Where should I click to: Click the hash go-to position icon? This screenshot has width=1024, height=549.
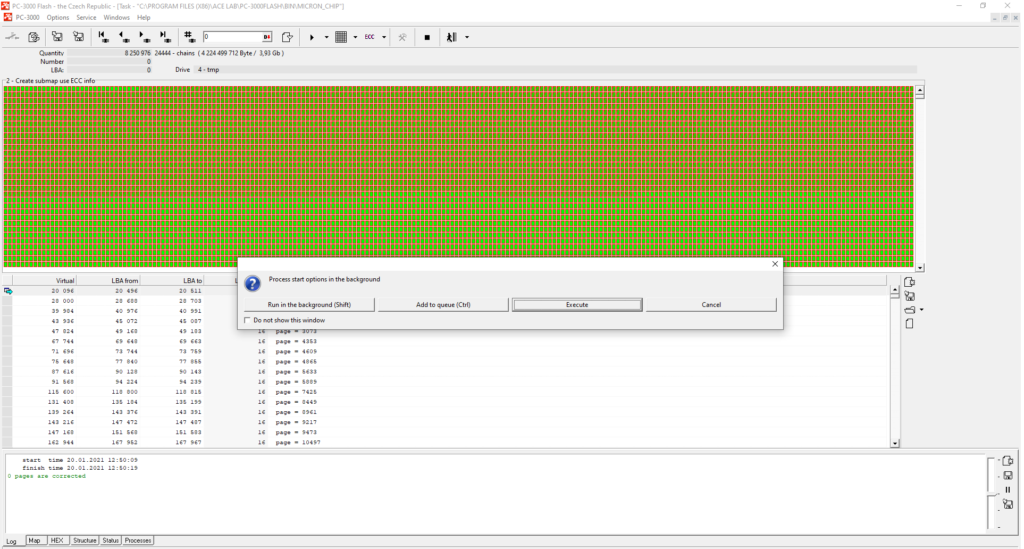190,37
